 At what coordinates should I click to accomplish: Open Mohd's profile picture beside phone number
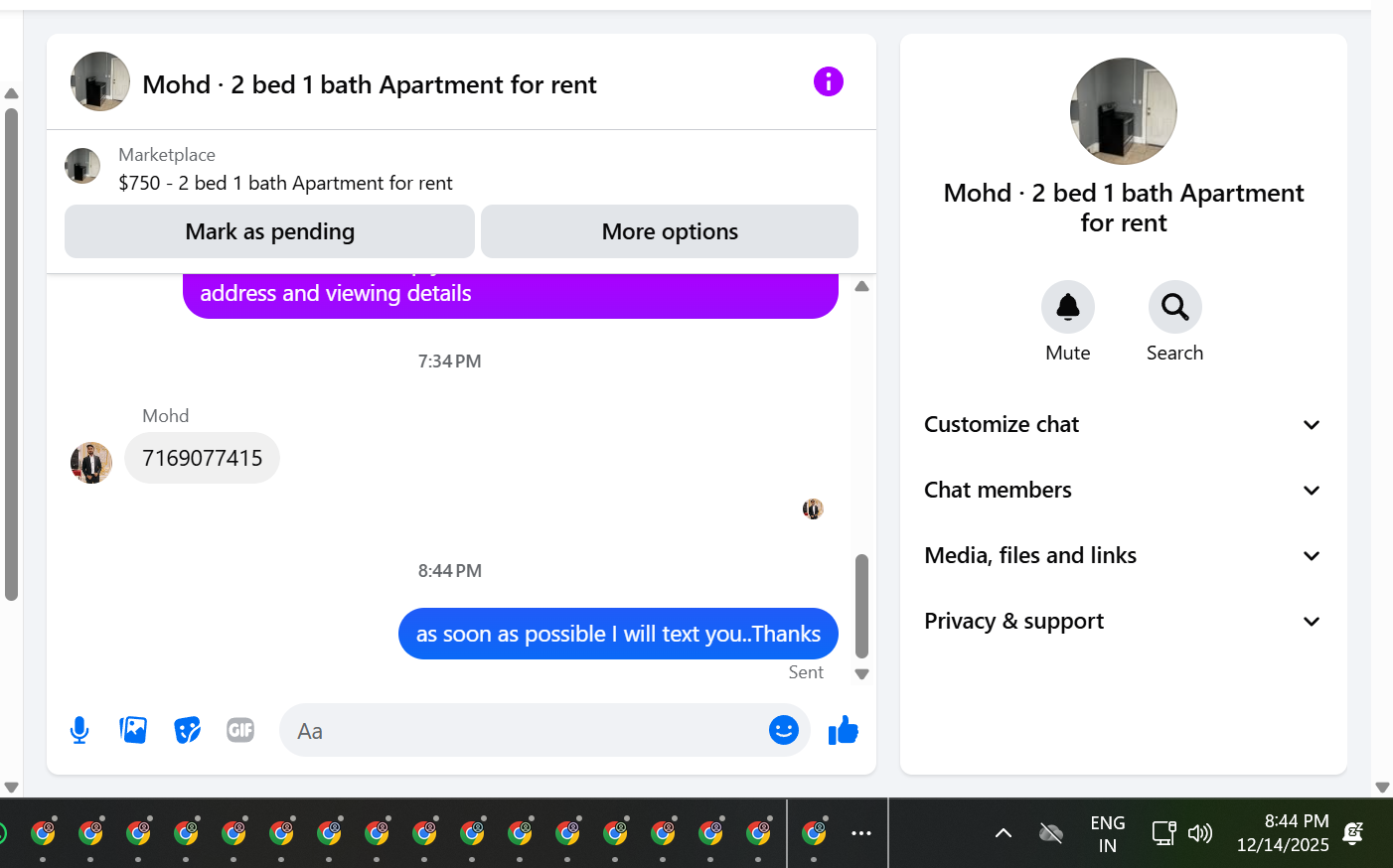point(91,463)
